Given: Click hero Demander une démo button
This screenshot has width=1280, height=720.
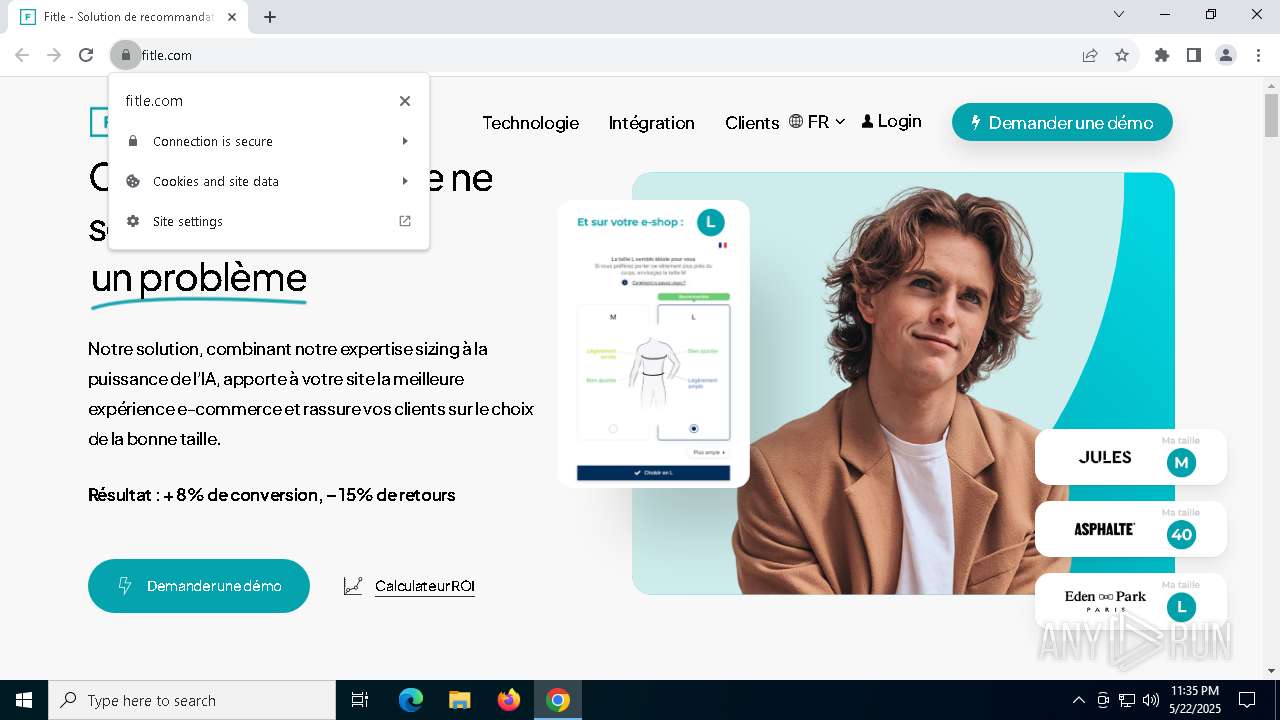Looking at the screenshot, I should 199,586.
